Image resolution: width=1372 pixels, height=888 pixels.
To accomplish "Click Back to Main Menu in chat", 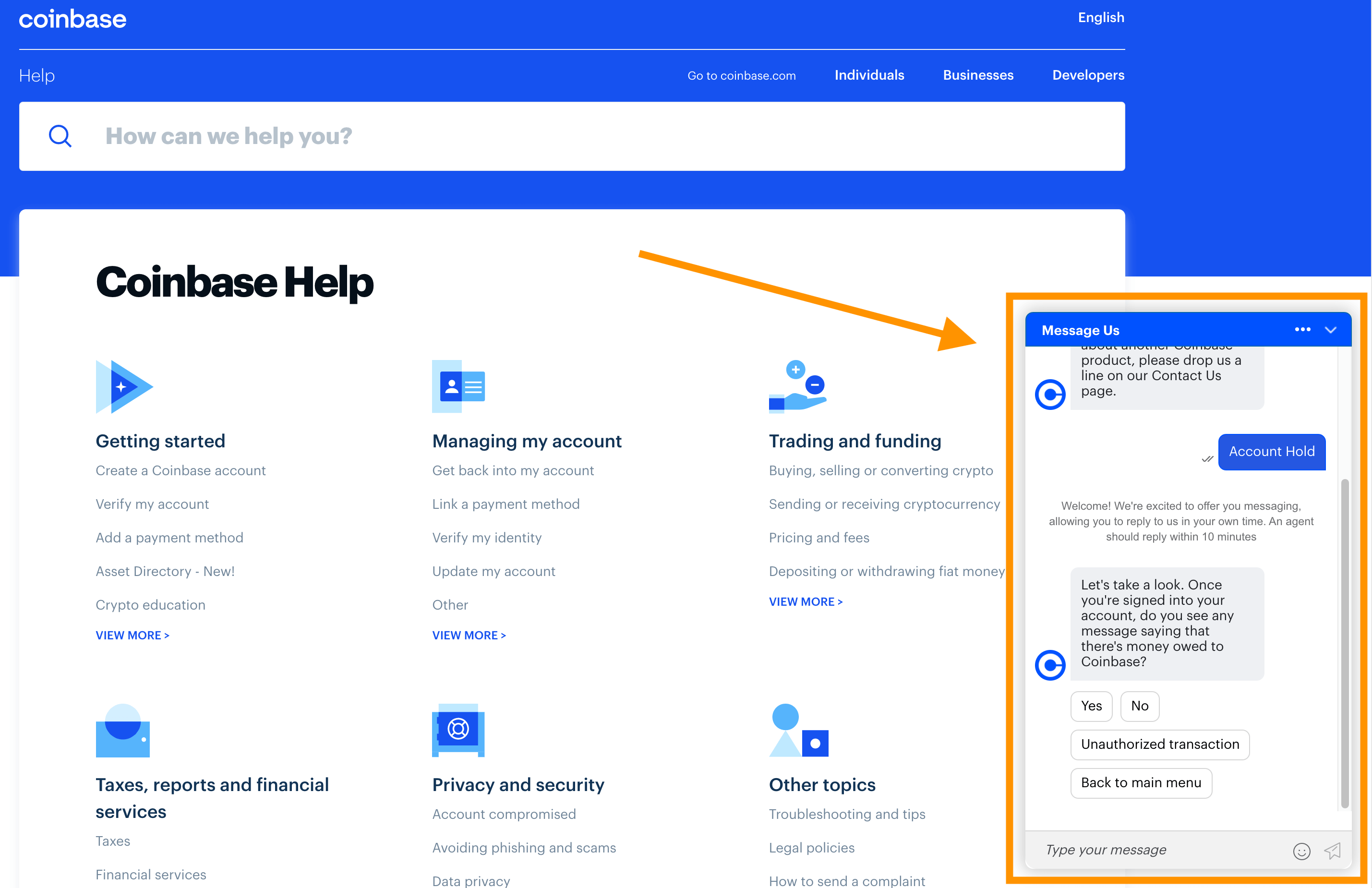I will coord(1140,782).
